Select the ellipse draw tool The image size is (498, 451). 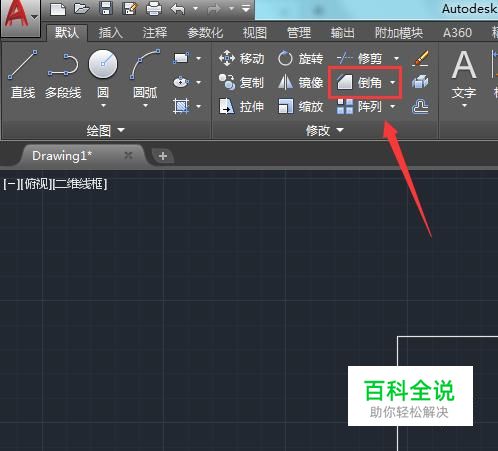pos(181,82)
